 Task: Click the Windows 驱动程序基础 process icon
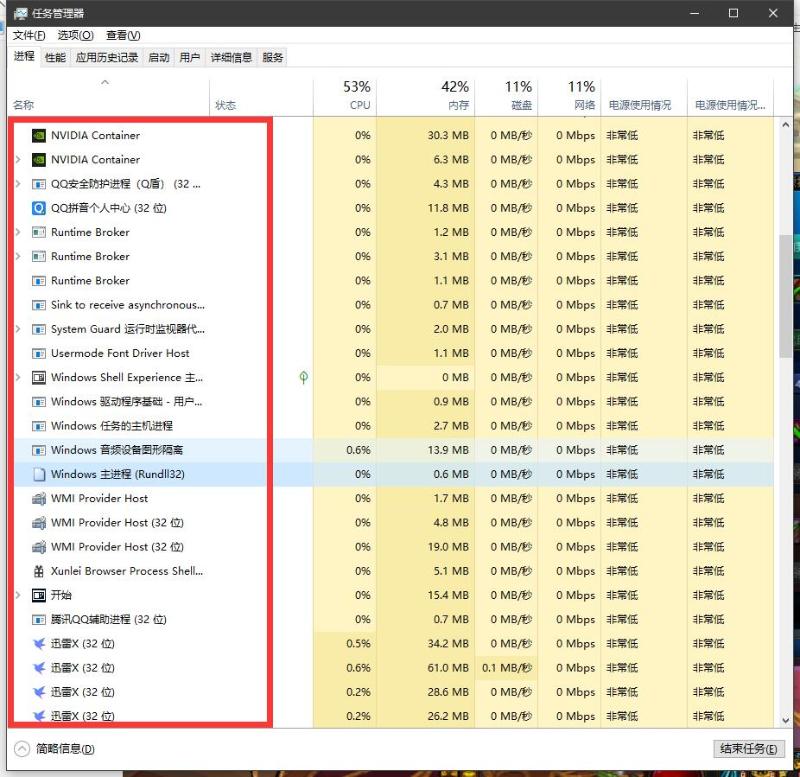coord(39,402)
